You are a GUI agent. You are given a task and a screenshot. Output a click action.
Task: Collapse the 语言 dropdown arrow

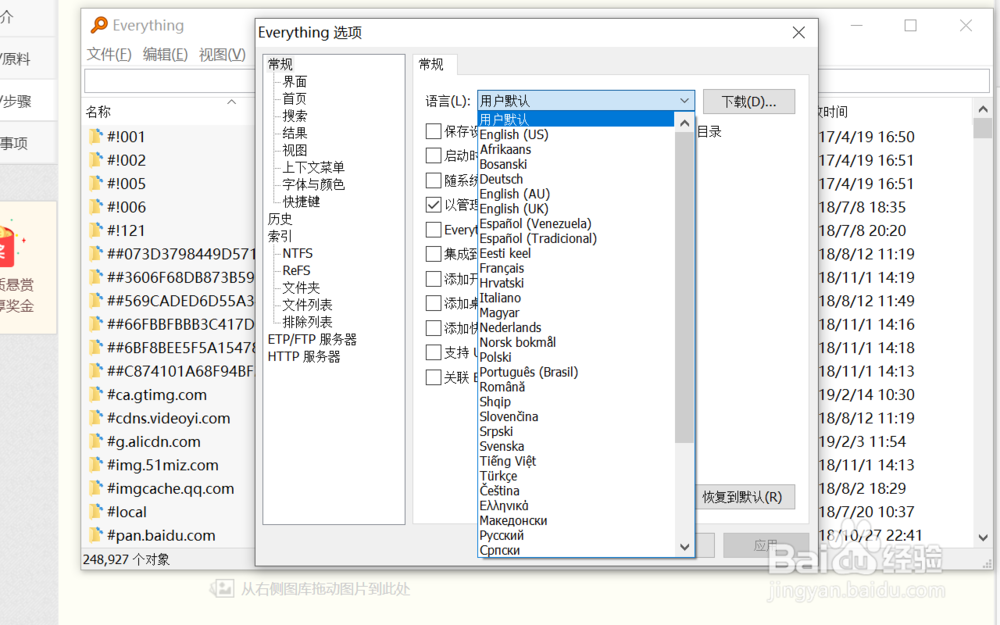(684, 101)
